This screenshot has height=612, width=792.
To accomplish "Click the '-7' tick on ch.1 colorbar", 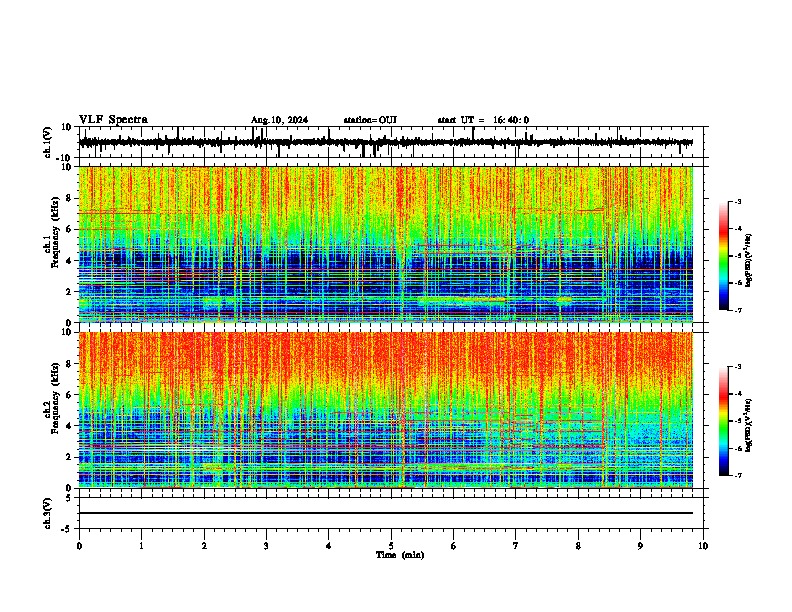I will point(738,310).
